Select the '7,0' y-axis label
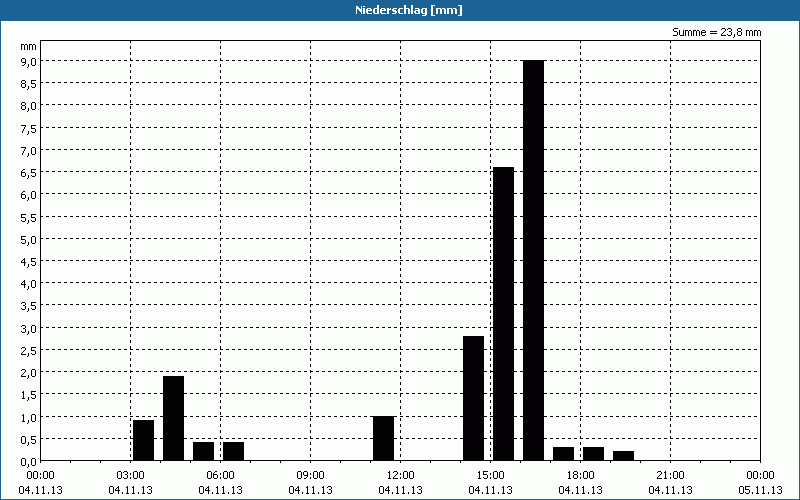 [x=29, y=151]
